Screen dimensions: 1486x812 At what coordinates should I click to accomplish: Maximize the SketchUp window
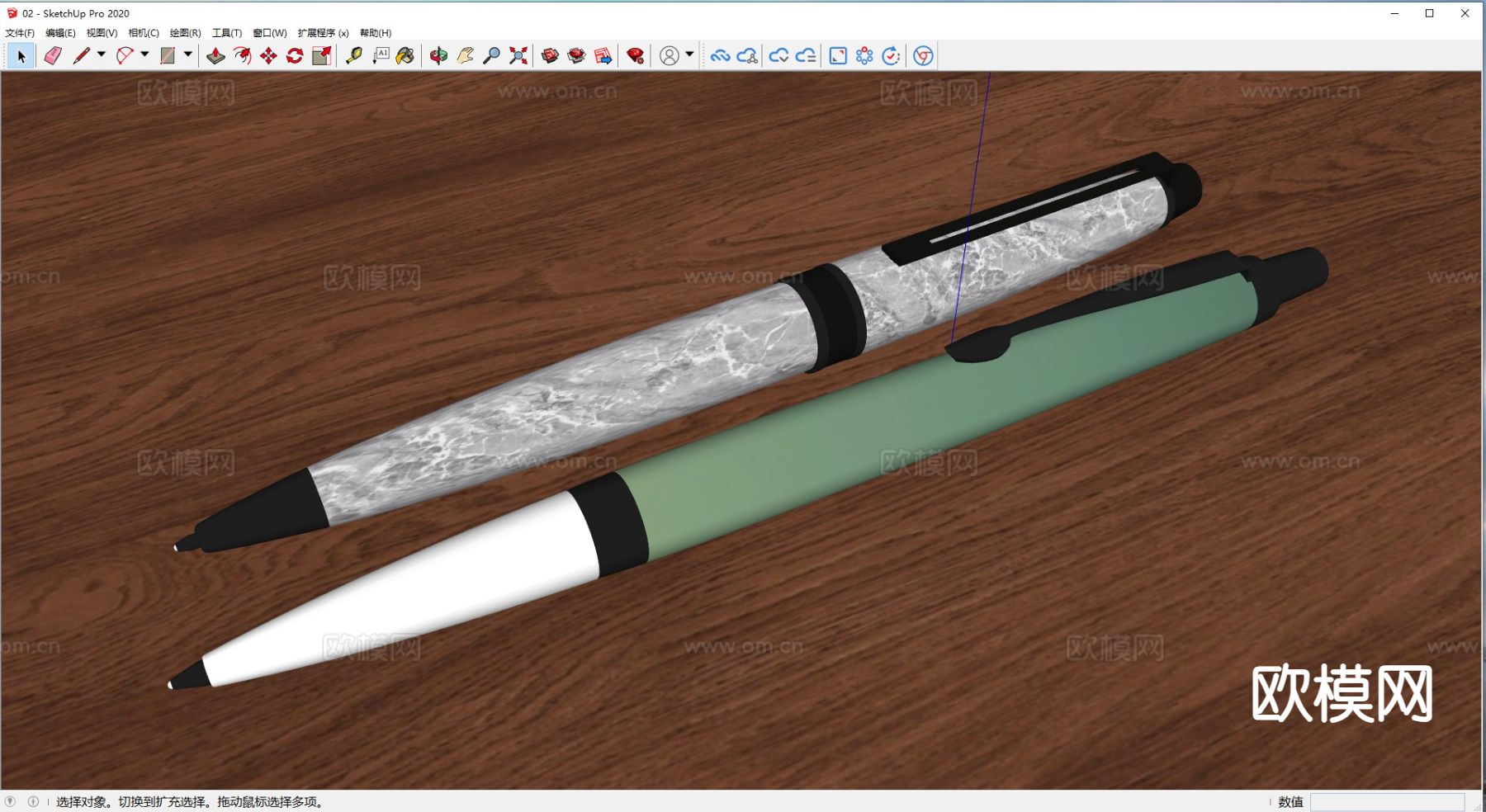pyautogui.click(x=1430, y=13)
